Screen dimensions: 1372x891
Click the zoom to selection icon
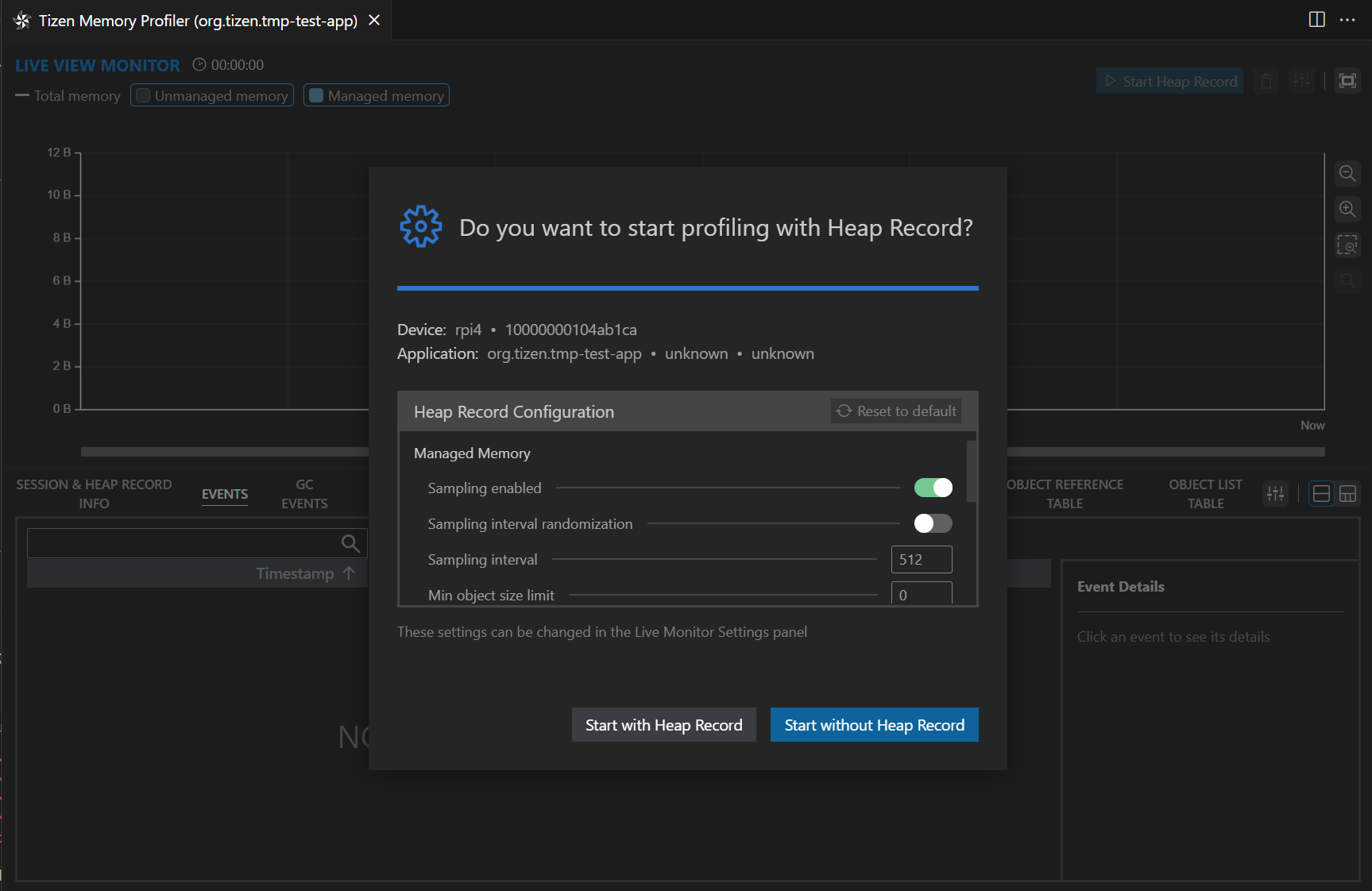(1347, 245)
